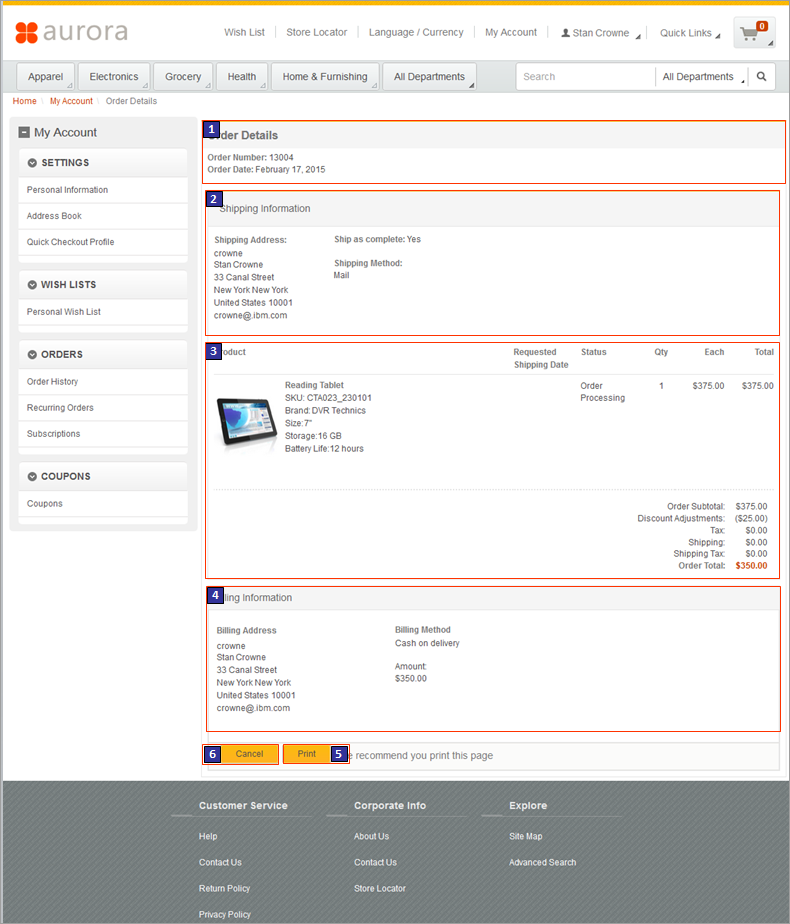Collapse the COUPONS section arrow icon
The width and height of the screenshot is (790, 924).
click(32, 476)
